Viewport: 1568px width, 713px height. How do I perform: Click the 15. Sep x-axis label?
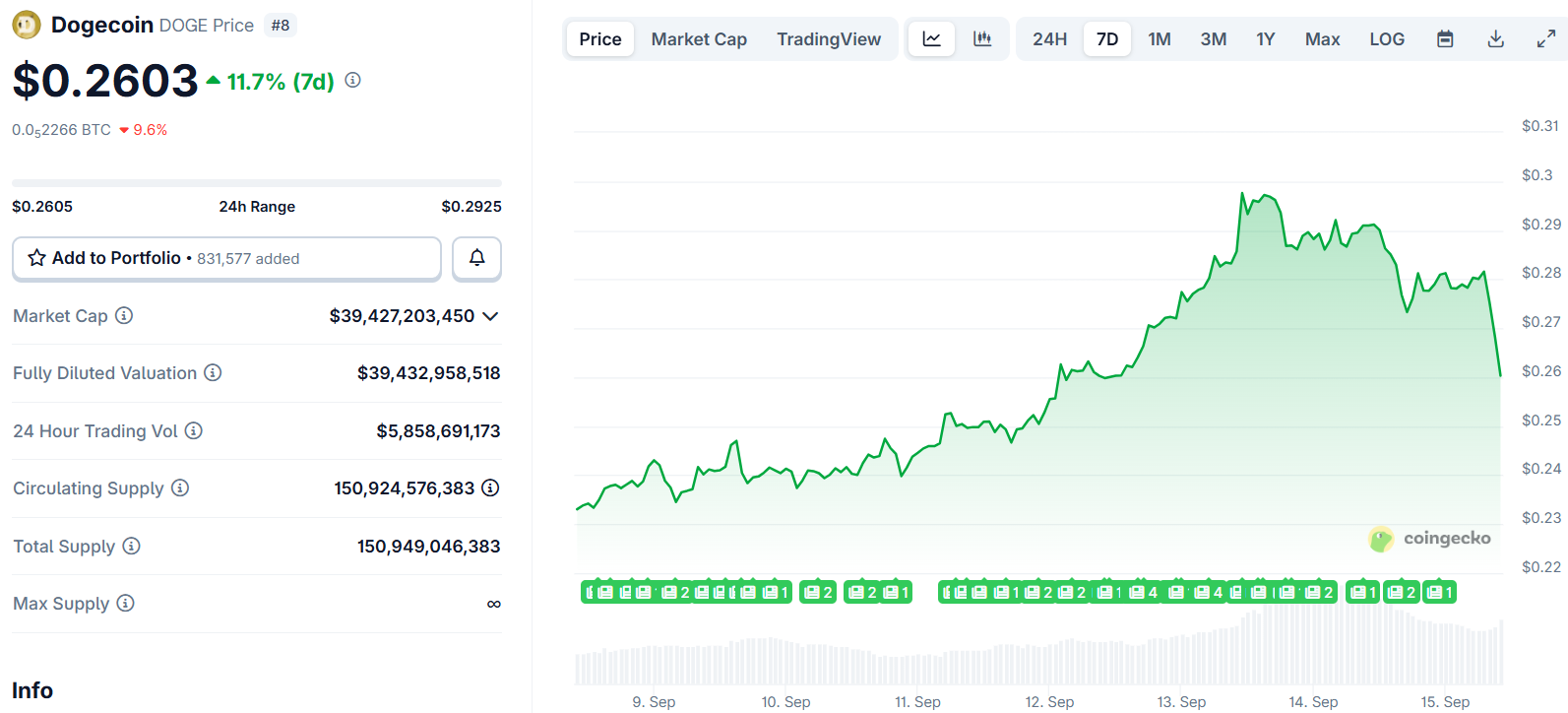1445,702
